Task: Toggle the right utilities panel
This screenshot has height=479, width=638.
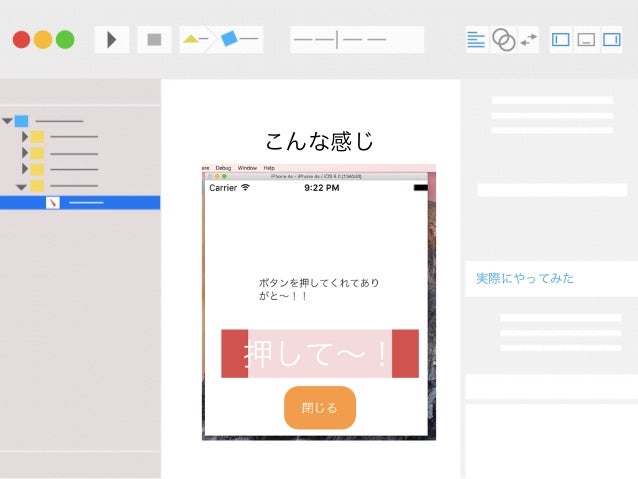Action: pos(612,40)
